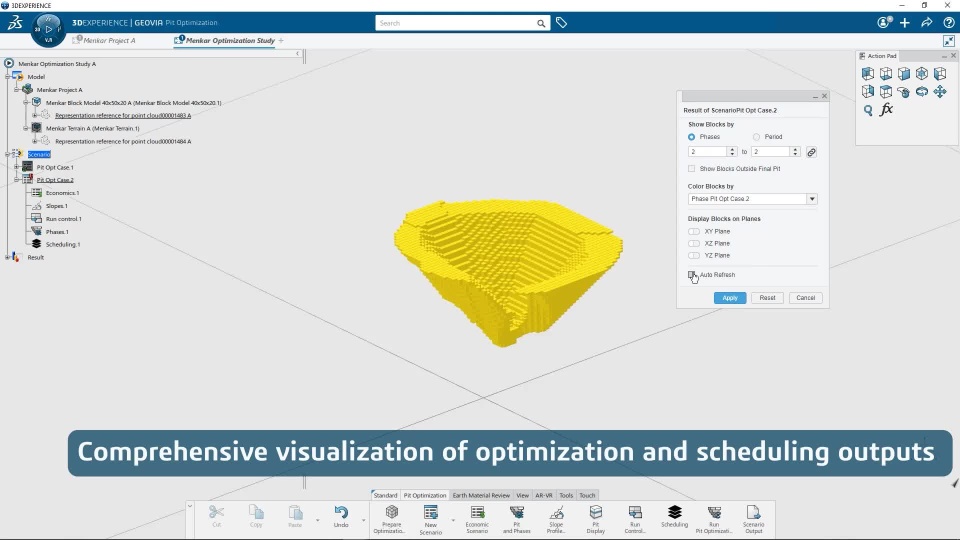
Task: Open the Economic Scenario tool
Action: pyautogui.click(x=477, y=519)
